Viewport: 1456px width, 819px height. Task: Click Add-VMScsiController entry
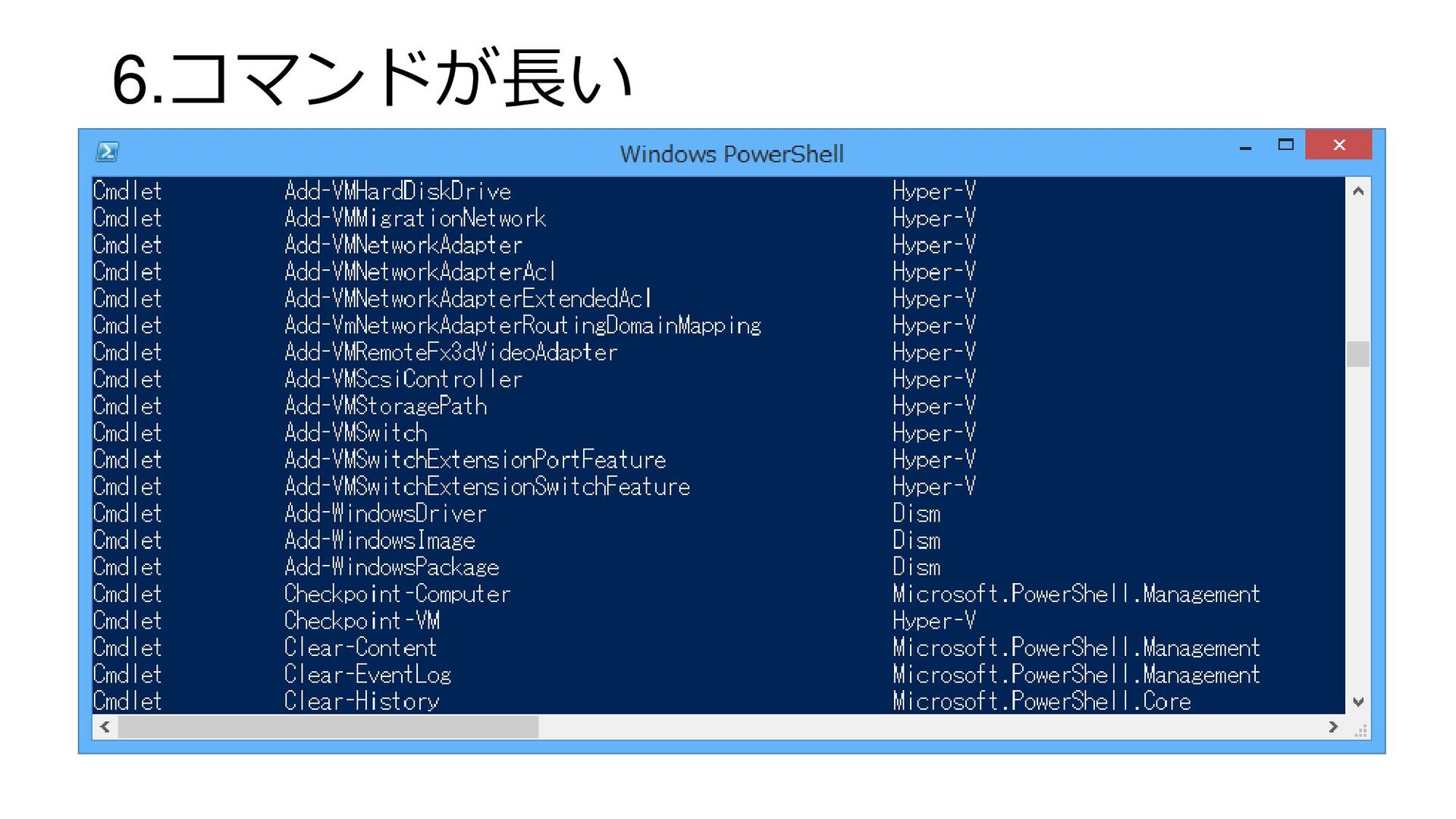(x=403, y=379)
